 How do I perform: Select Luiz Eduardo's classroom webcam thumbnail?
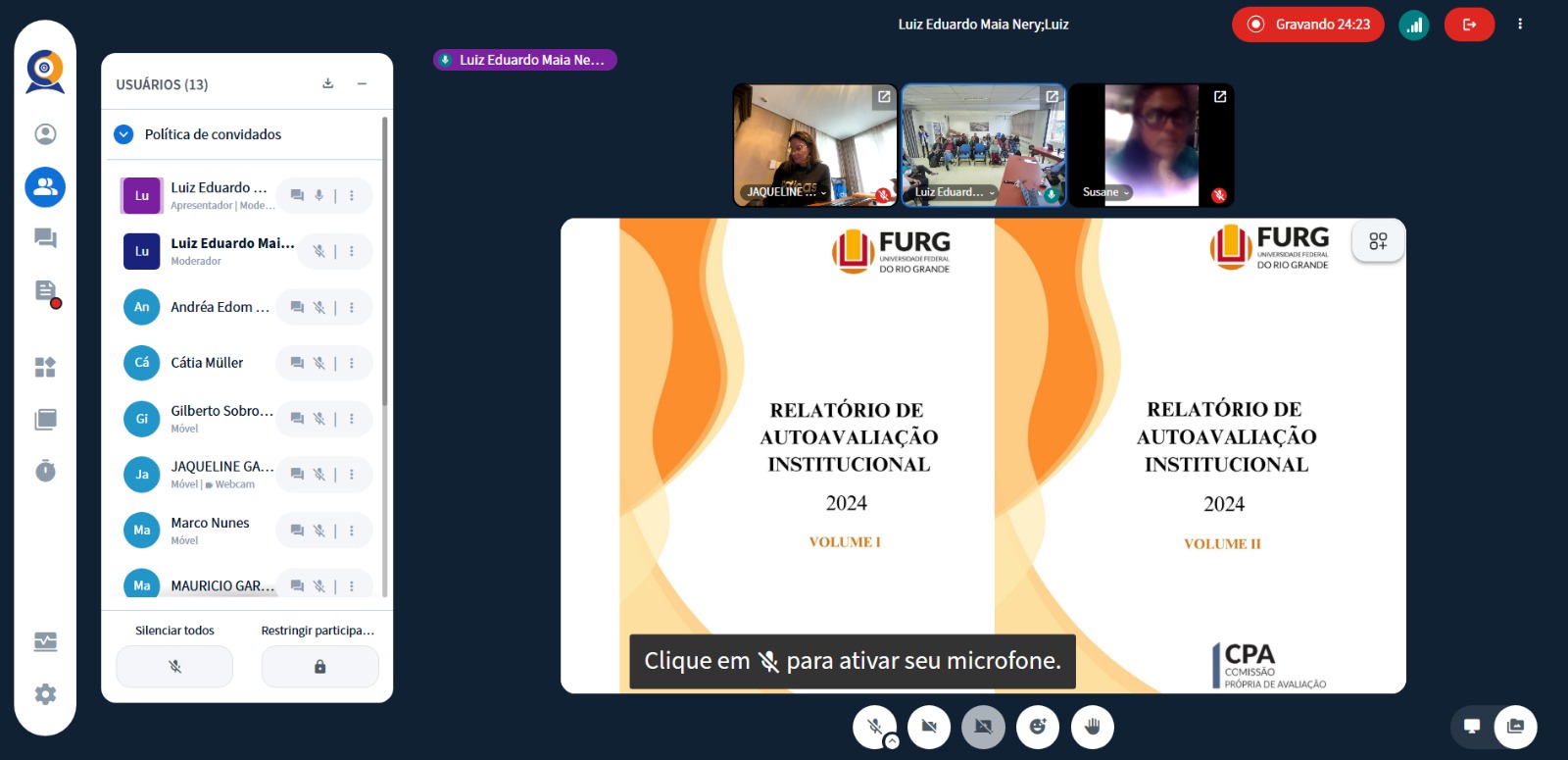click(x=983, y=144)
